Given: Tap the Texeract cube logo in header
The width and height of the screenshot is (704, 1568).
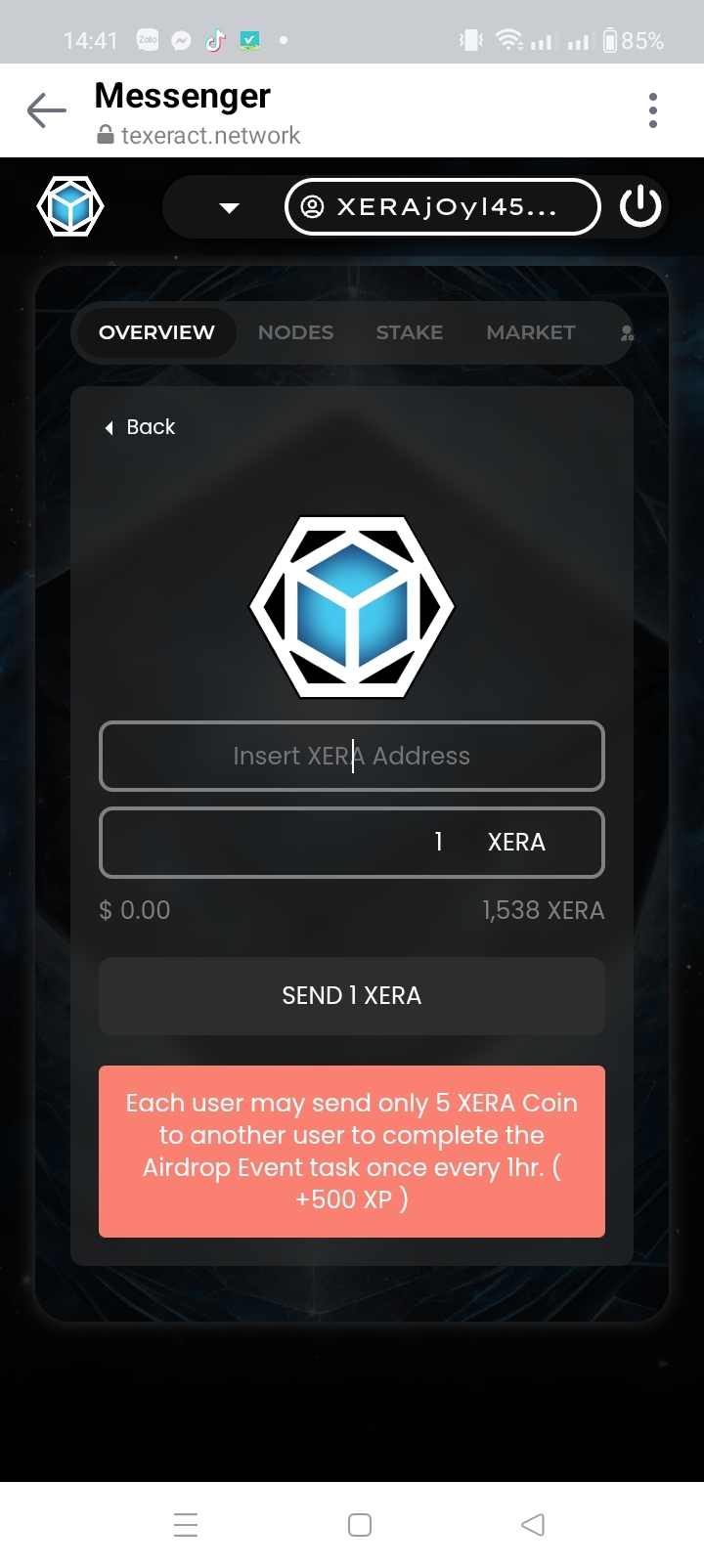Looking at the screenshot, I should (70, 206).
